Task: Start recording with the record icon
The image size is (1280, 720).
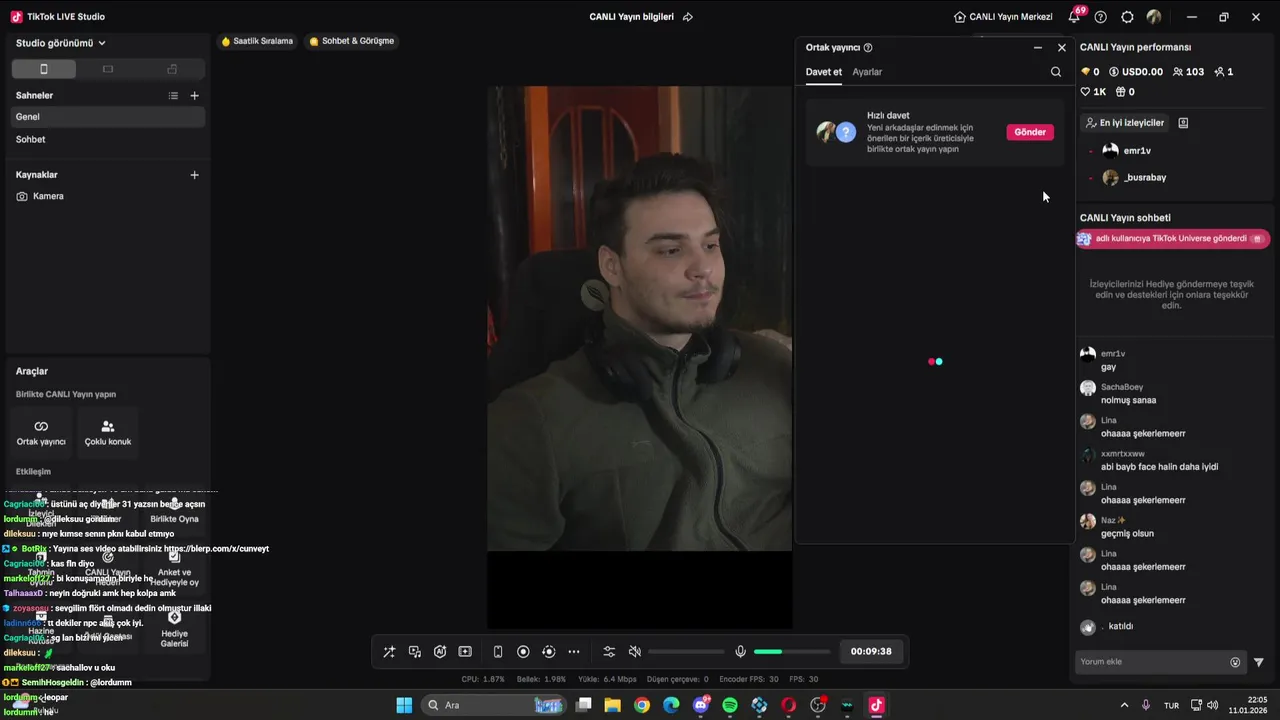Action: [523, 652]
